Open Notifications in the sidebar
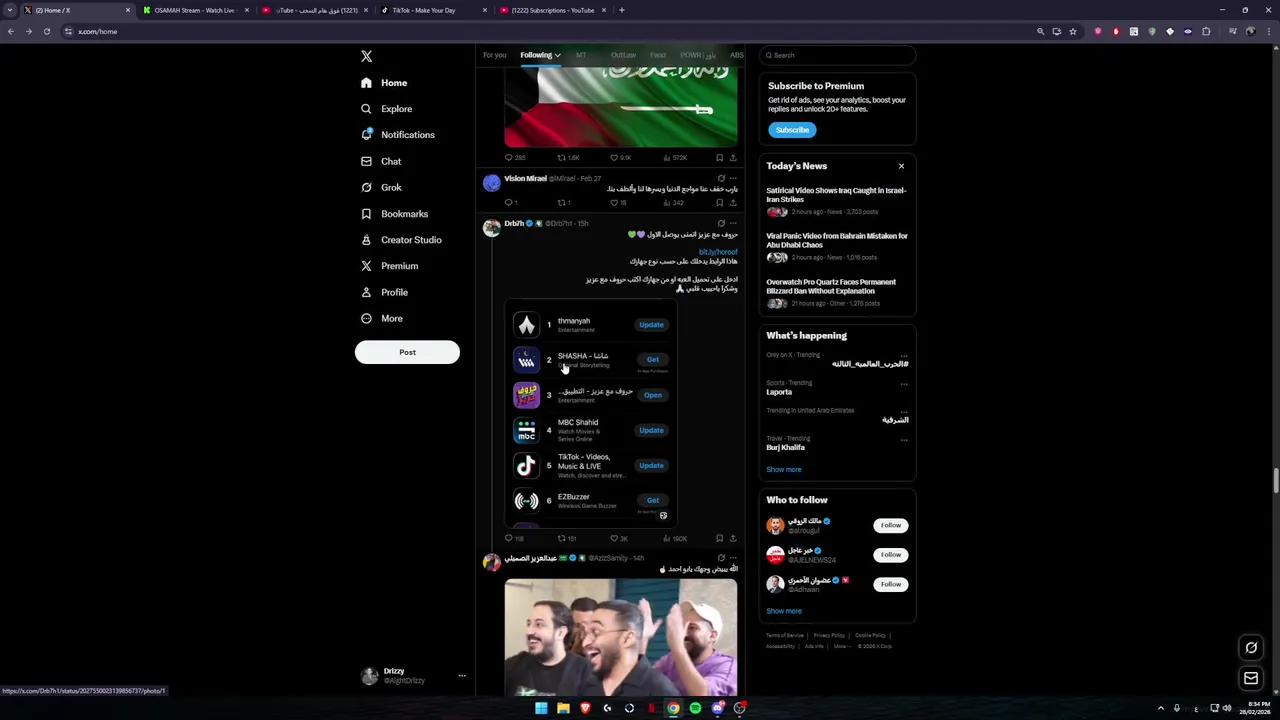Image resolution: width=1280 pixels, height=720 pixels. tap(398, 135)
